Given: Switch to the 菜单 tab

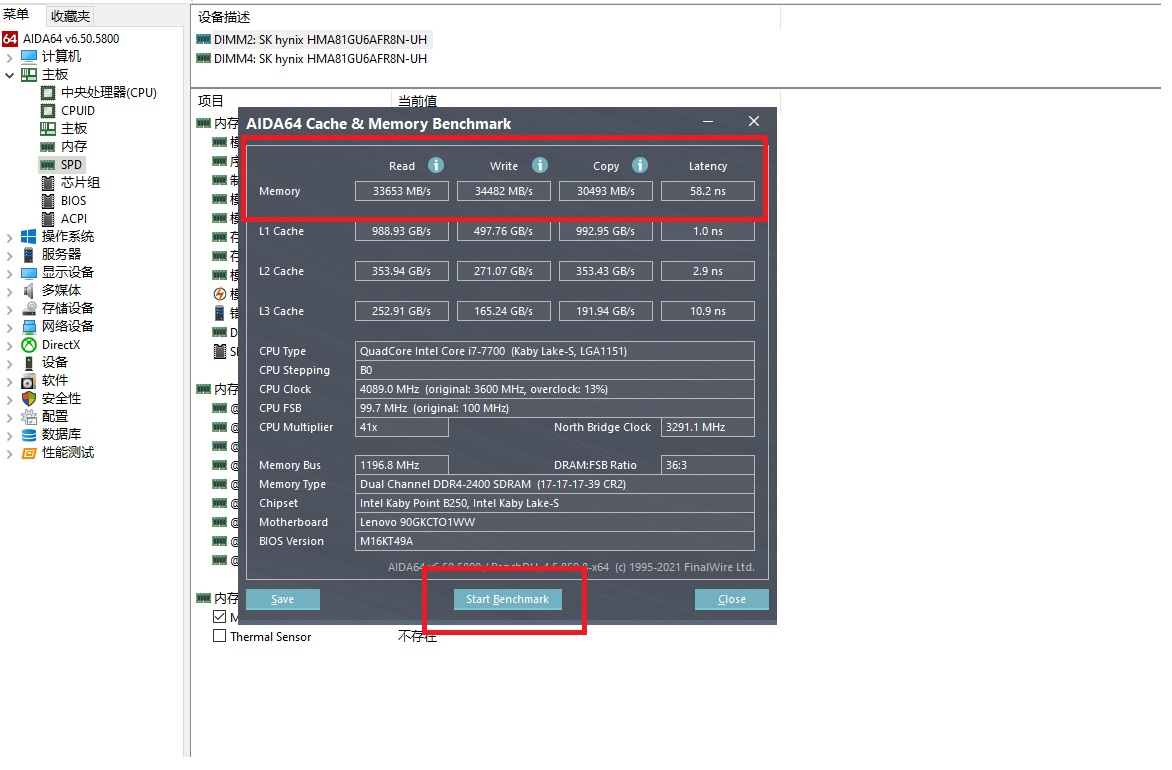Looking at the screenshot, I should coord(16,14).
